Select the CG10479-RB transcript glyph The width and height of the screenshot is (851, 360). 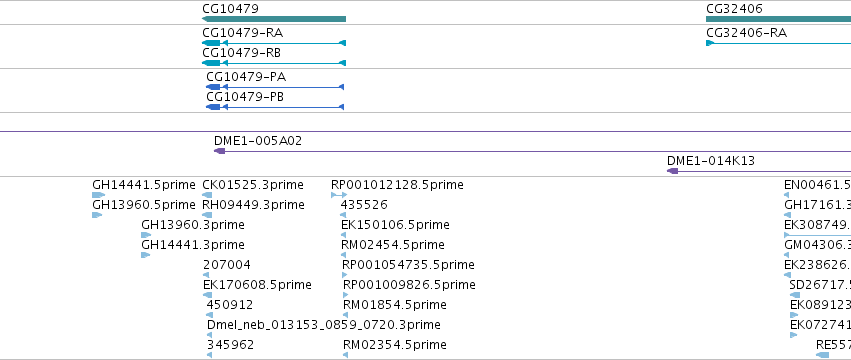pos(274,63)
